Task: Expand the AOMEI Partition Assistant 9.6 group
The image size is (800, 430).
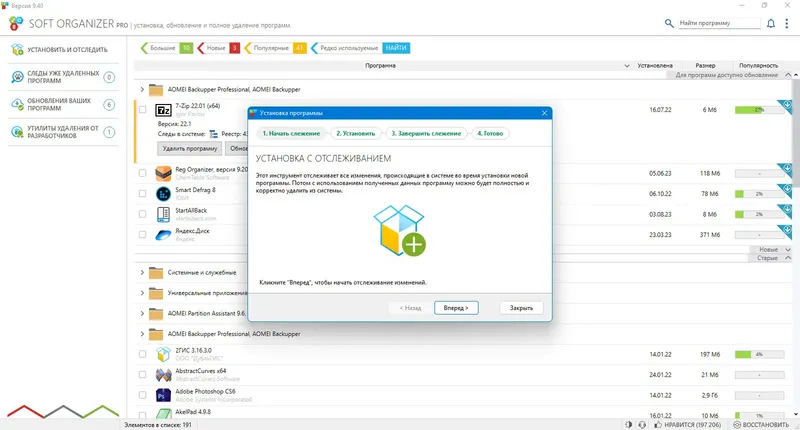Action: [142, 314]
